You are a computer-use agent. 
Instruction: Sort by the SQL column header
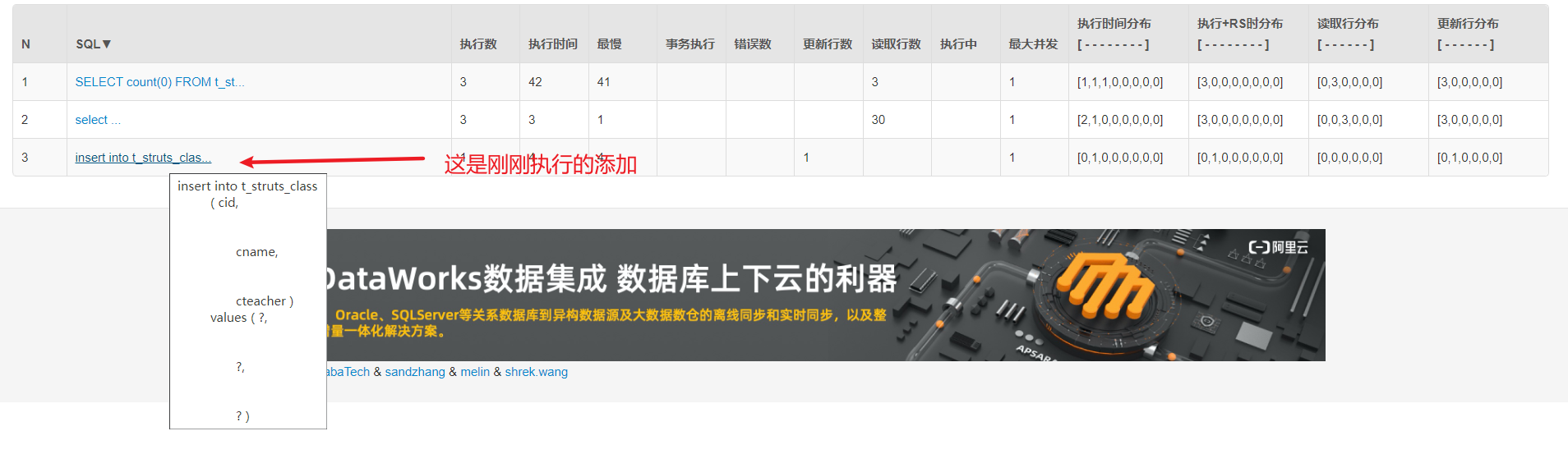93,44
